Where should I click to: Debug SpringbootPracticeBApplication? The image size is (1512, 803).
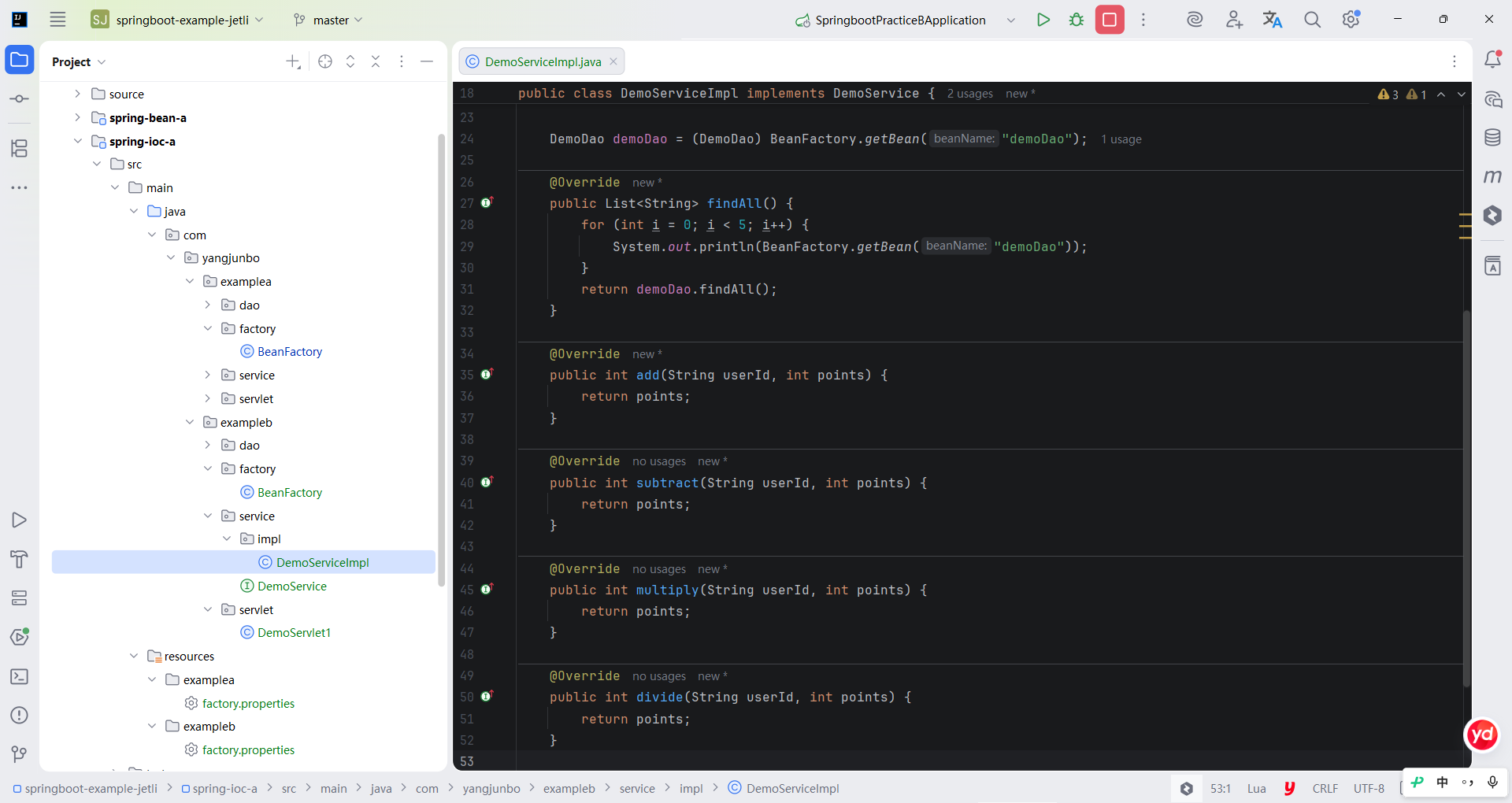point(1077,20)
